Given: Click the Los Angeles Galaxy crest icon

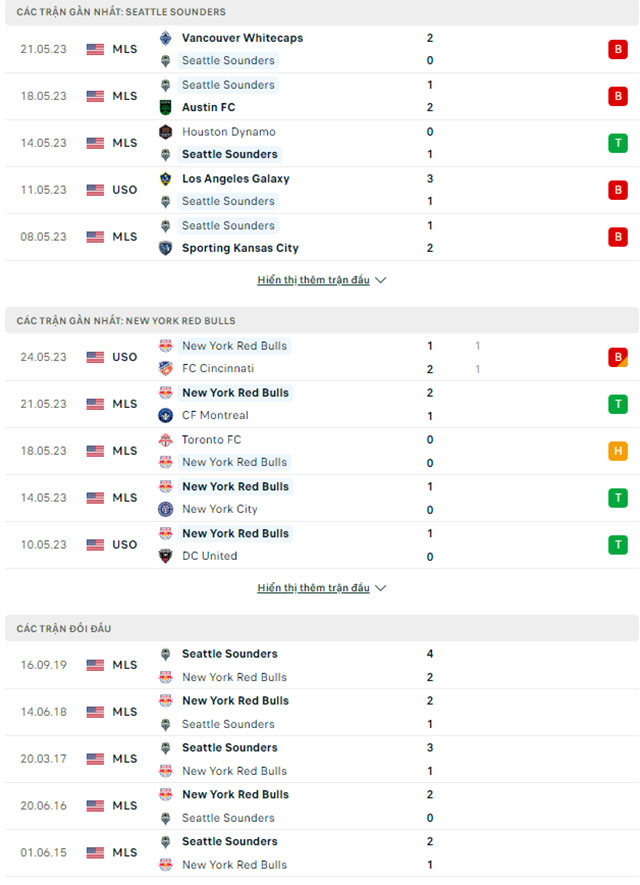Looking at the screenshot, I should pyautogui.click(x=165, y=179).
